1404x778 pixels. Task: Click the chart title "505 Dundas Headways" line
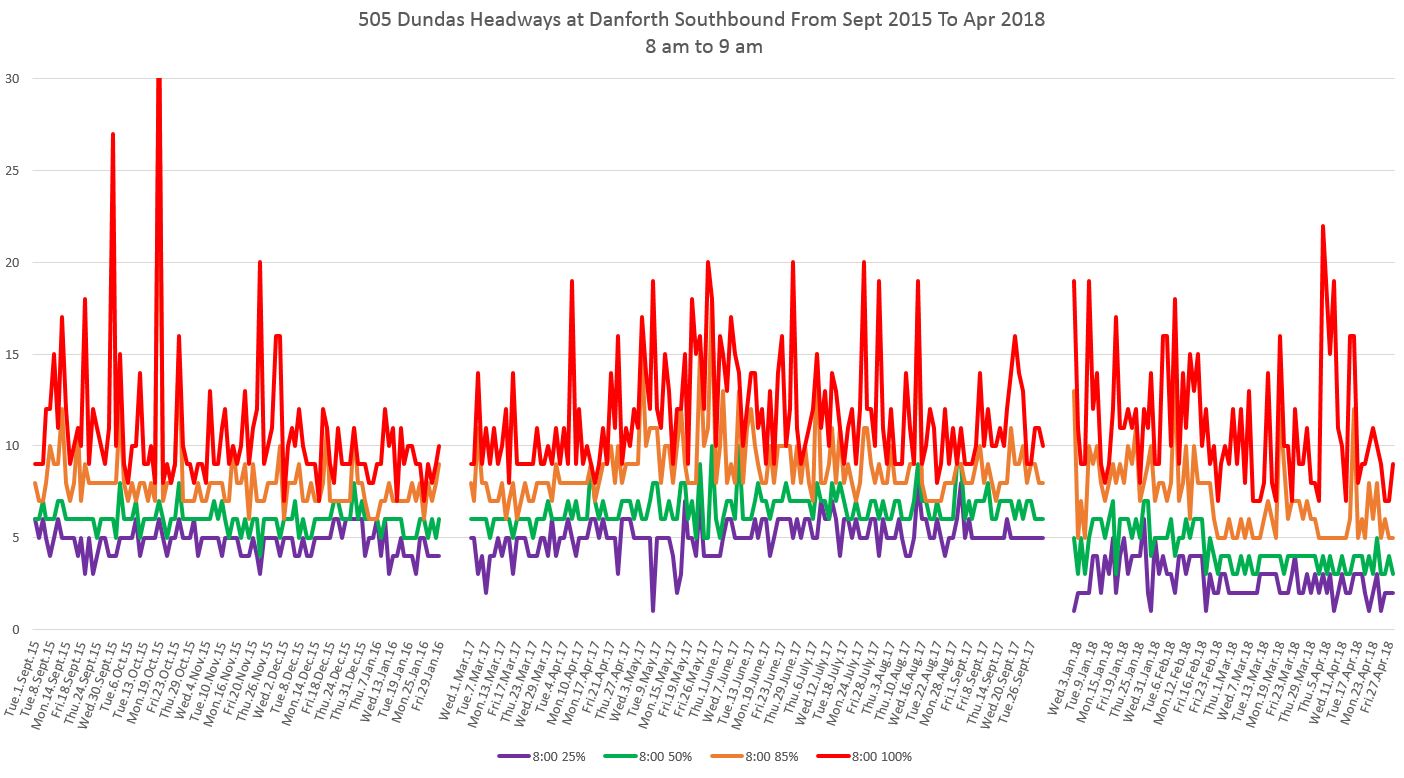pos(701,20)
